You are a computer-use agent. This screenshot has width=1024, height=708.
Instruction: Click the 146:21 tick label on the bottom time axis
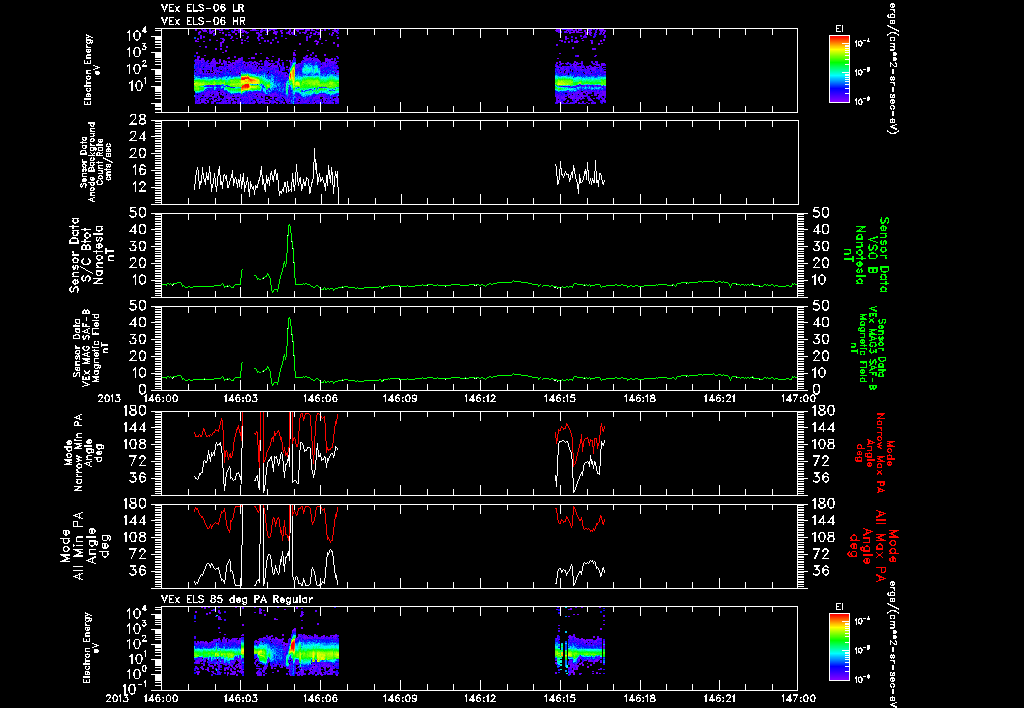click(x=718, y=698)
